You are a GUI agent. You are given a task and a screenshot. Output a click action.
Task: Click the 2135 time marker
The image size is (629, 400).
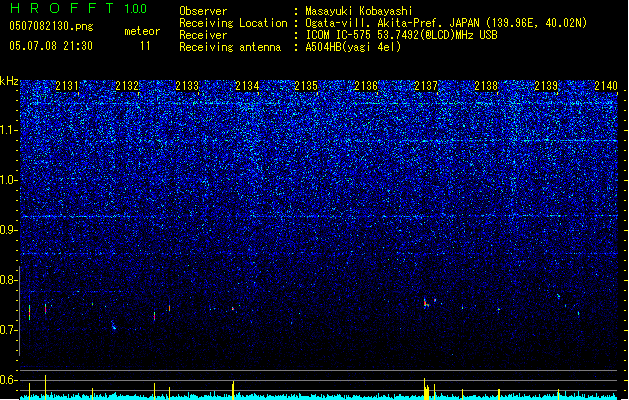(306, 86)
